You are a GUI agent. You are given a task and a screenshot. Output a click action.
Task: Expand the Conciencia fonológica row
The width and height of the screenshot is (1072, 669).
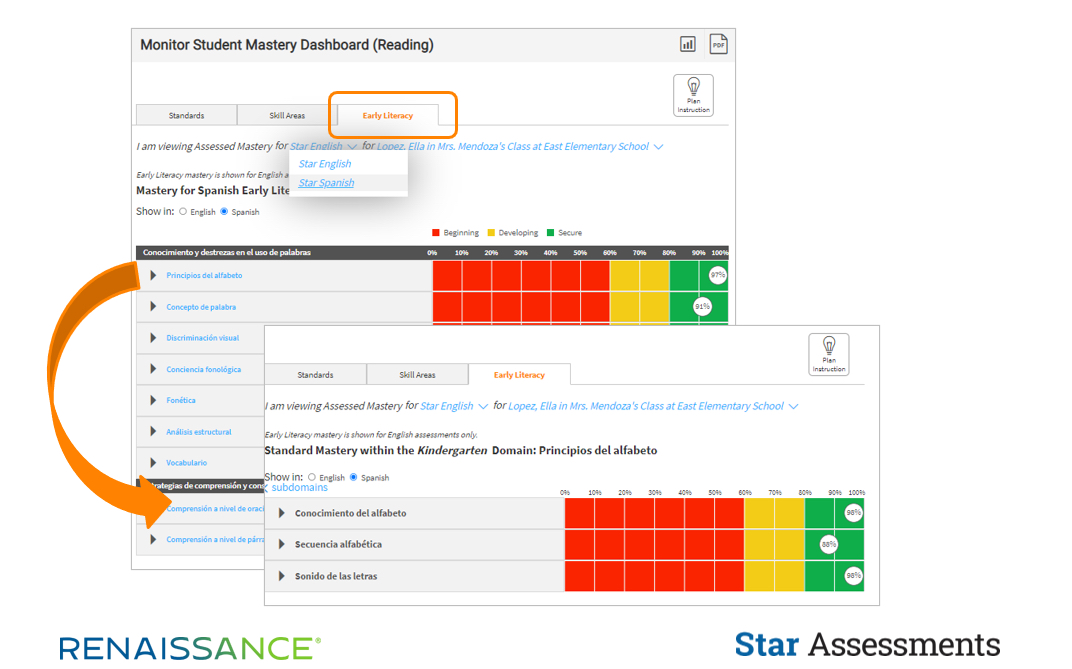tap(153, 369)
